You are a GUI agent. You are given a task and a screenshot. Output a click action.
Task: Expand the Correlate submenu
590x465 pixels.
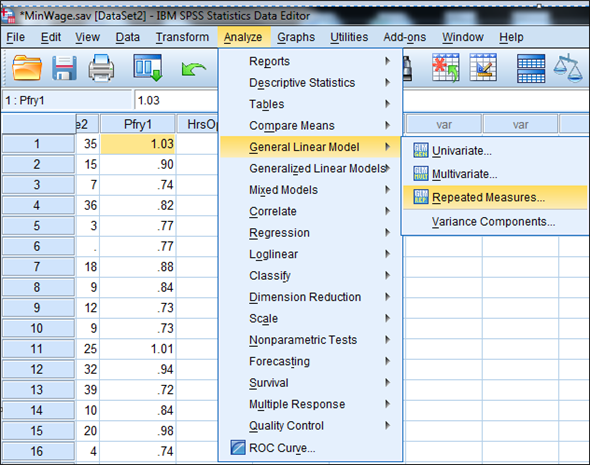tap(311, 211)
